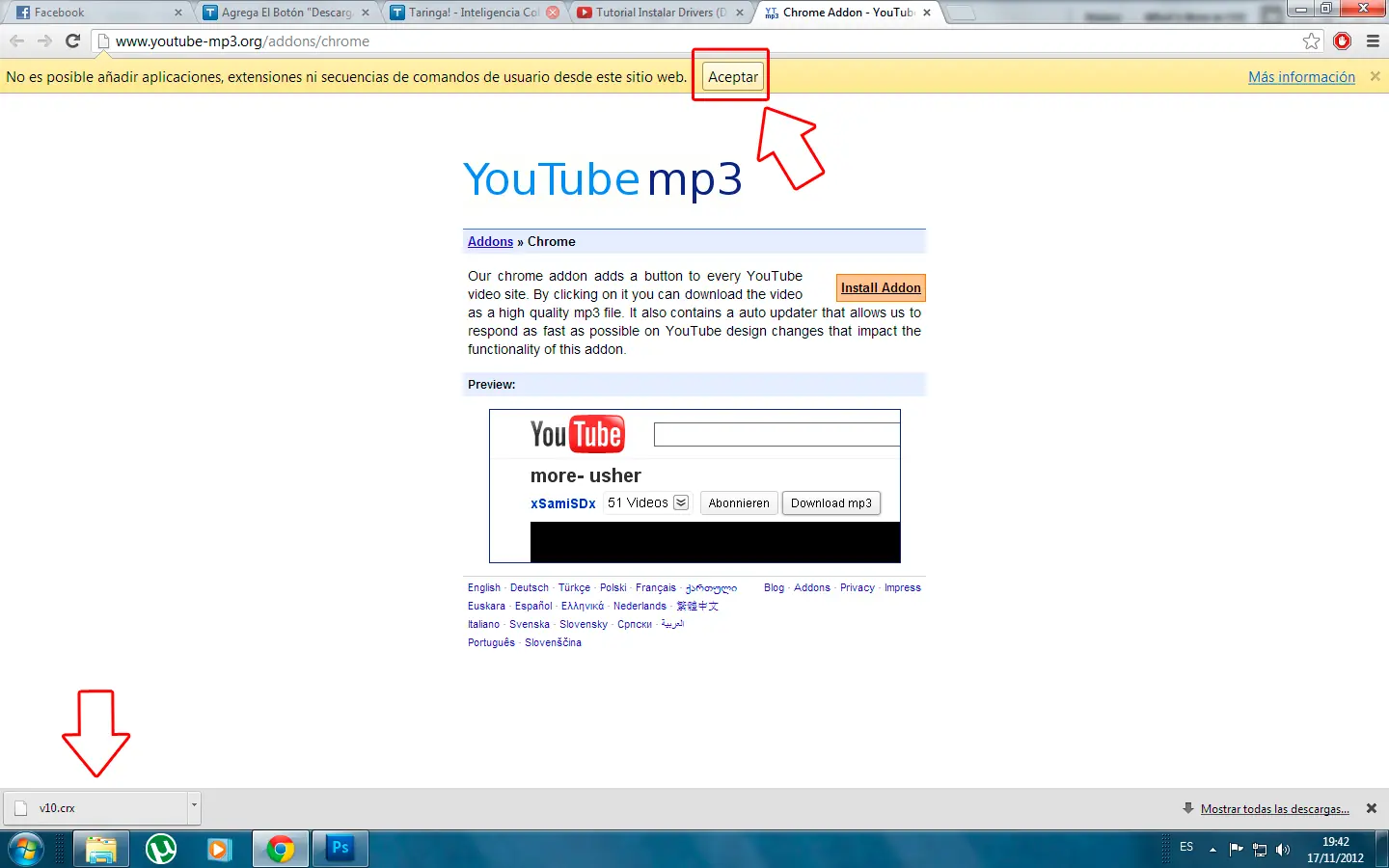Image resolution: width=1389 pixels, height=868 pixels.
Task: Click the Action Center flag icon
Action: click(1236, 850)
